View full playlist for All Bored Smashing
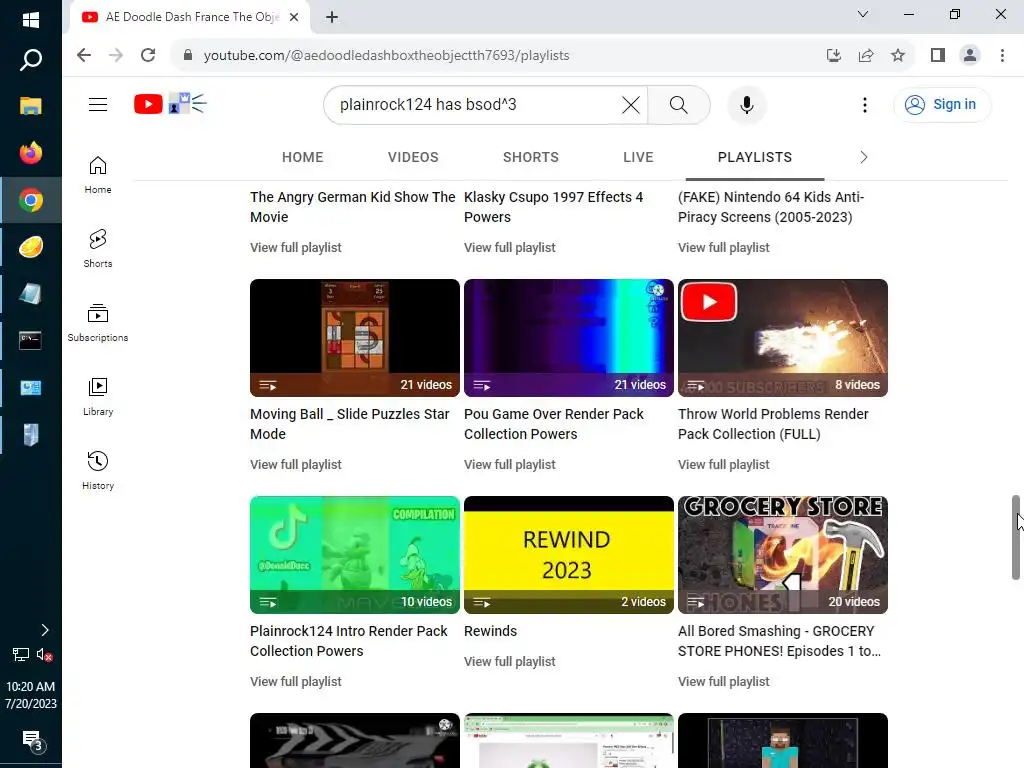Viewport: 1024px width, 768px height. pos(724,681)
